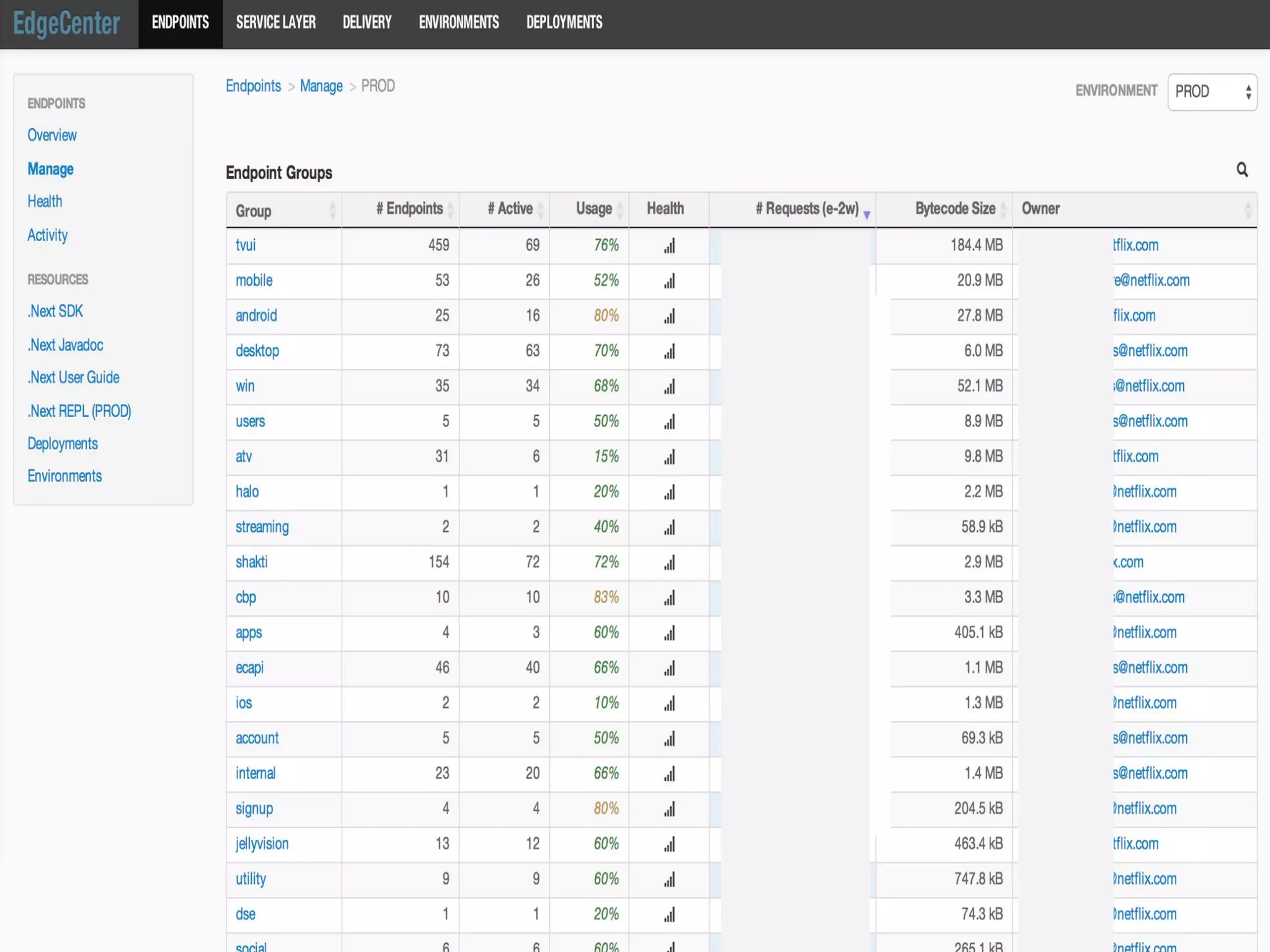
Task: Click the tvui row health bars icon
Action: coord(669,246)
